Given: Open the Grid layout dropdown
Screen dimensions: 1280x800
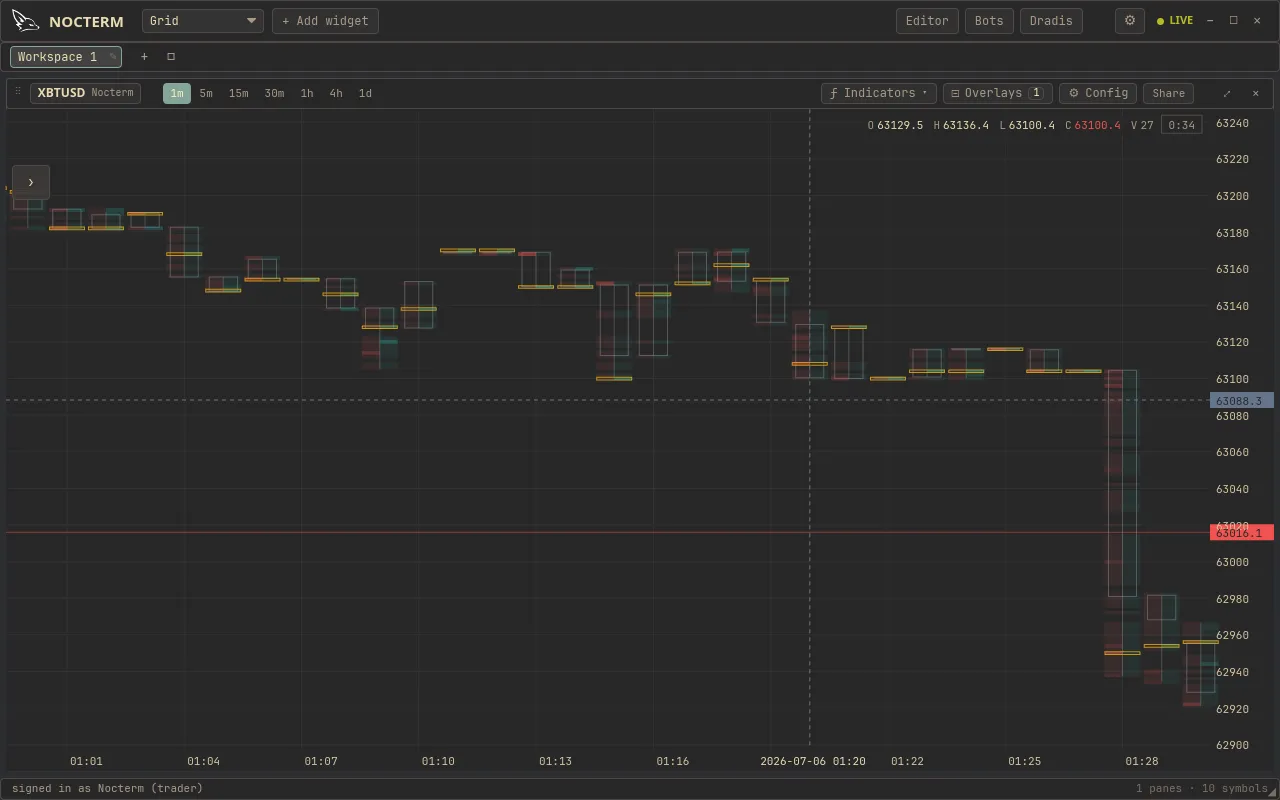Looking at the screenshot, I should [x=203, y=21].
